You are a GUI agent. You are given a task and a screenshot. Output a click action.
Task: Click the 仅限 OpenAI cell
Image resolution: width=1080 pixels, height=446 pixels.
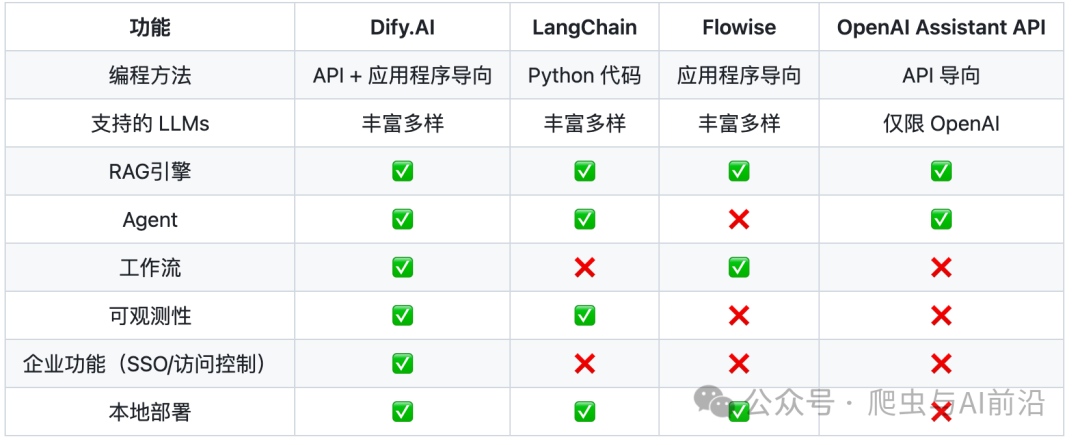pyautogui.click(x=941, y=123)
